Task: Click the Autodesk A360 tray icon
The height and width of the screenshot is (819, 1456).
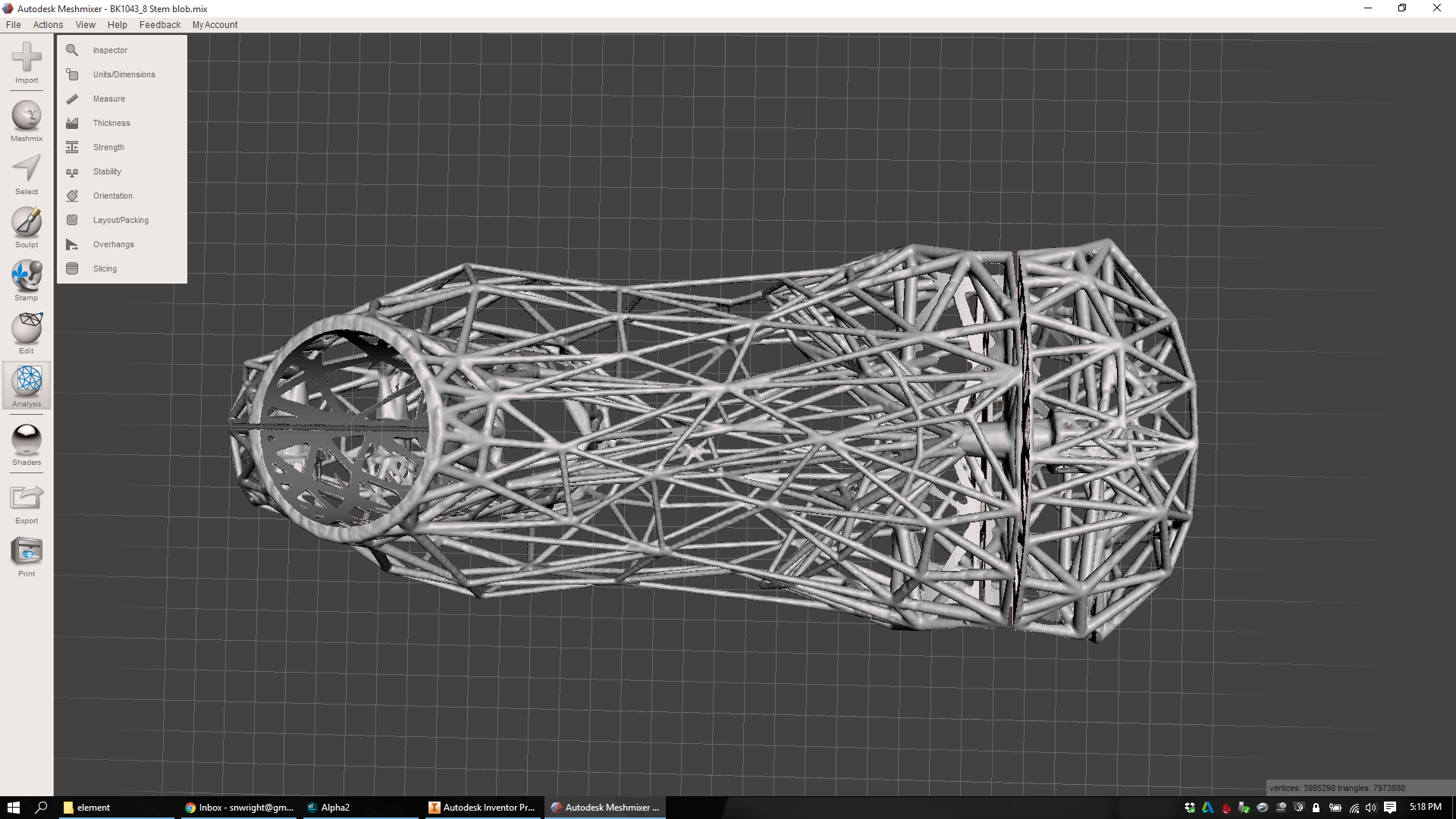Action: coord(1208,808)
